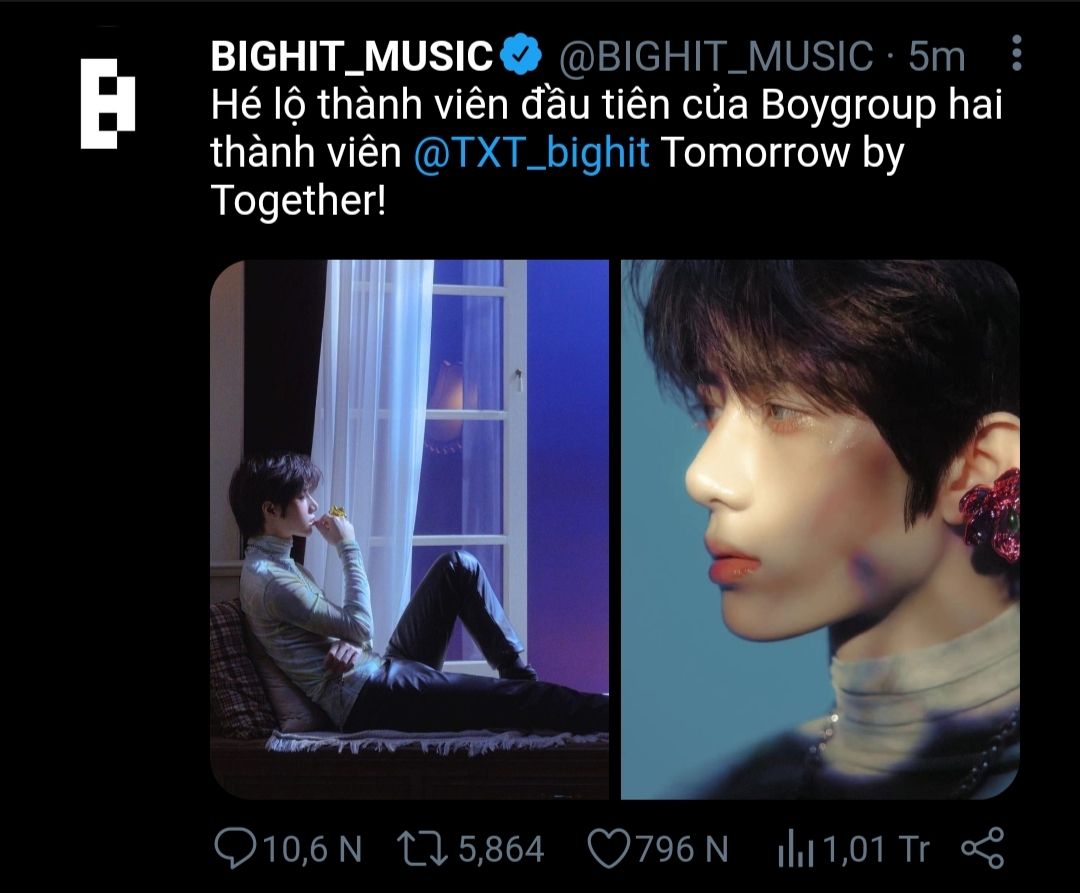Screen dimensions: 1080x893
Task: Click the 796 N likes count
Action: 683,849
